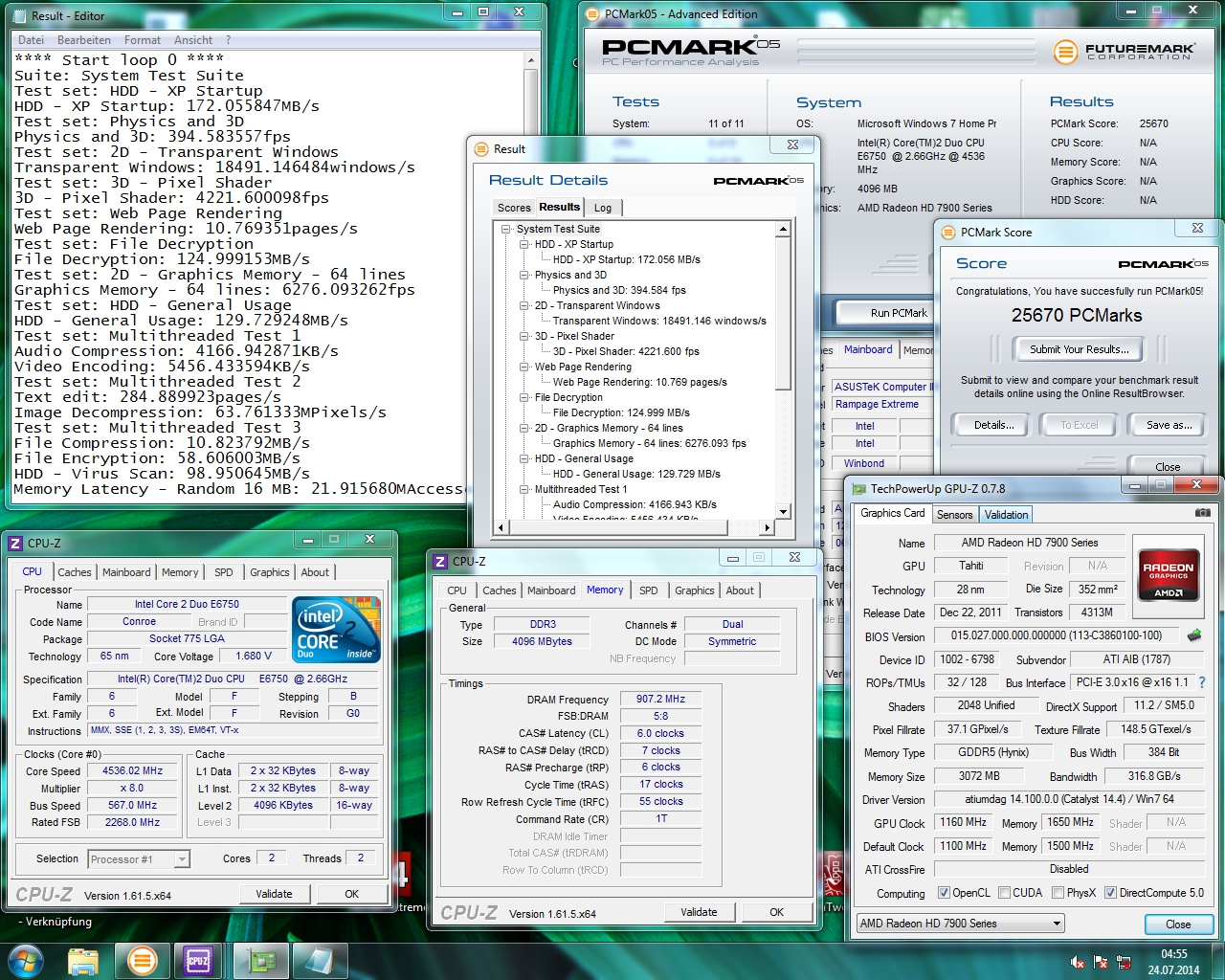Image resolution: width=1225 pixels, height=980 pixels.
Task: Click the Radeon Graphics logo in GPU-Z
Action: point(1169,574)
